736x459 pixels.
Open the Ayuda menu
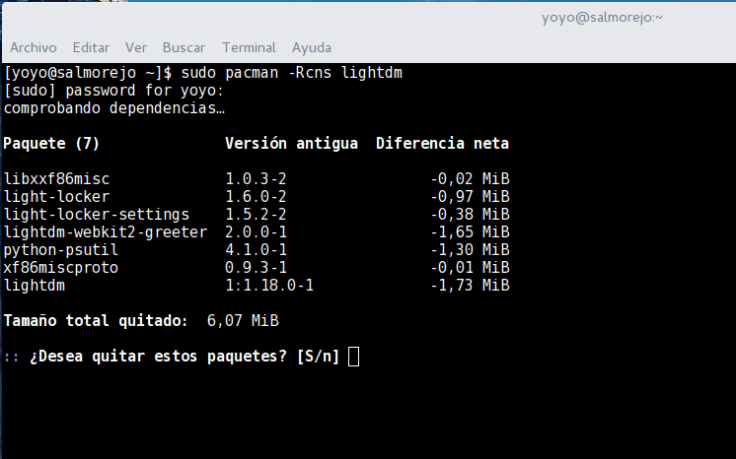[x=312, y=47]
